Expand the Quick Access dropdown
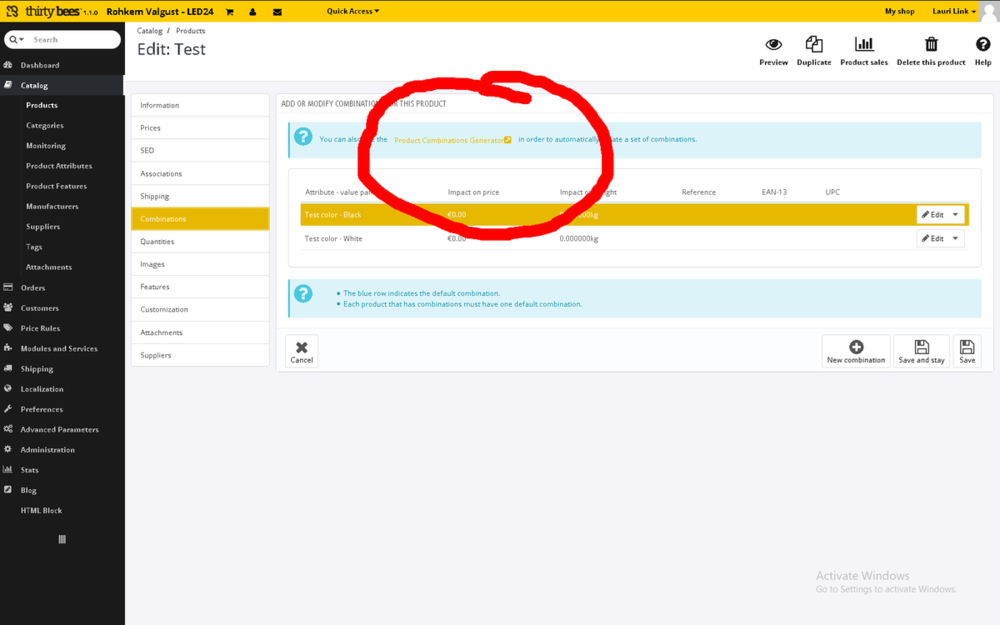This screenshot has height=625, width=1000. point(353,11)
